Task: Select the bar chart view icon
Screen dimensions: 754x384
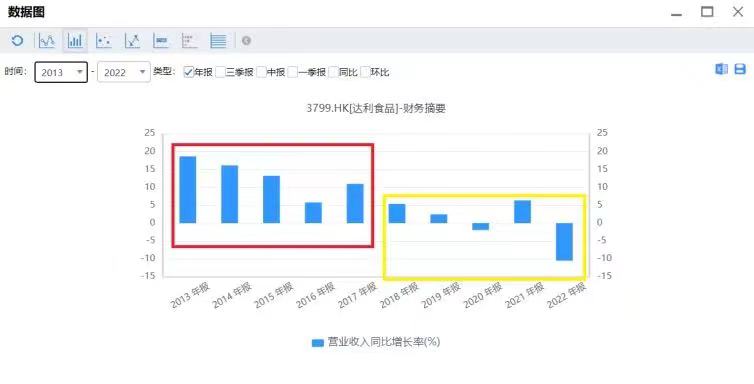Action: click(x=75, y=41)
